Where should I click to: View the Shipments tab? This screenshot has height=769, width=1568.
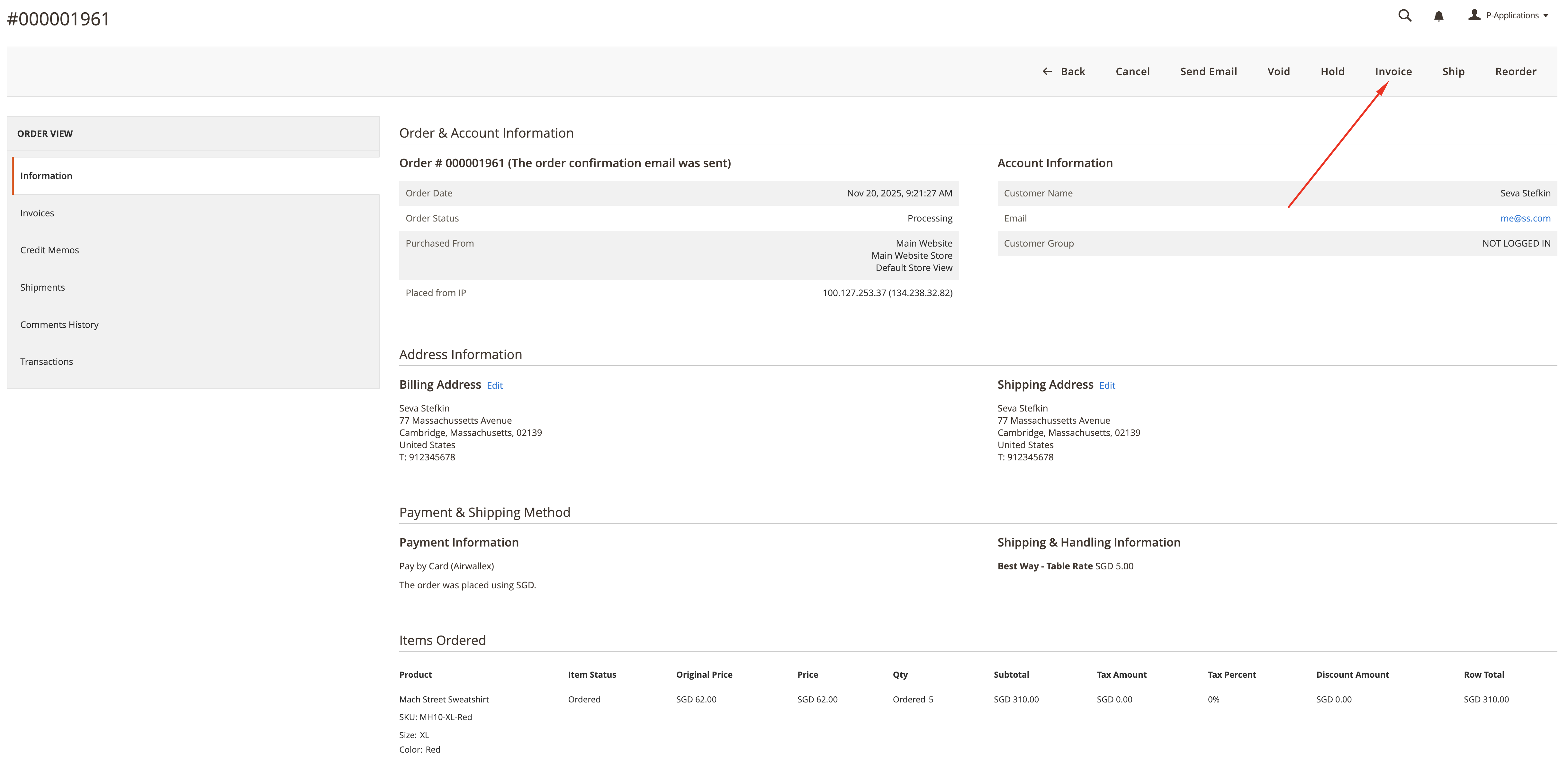(x=42, y=287)
